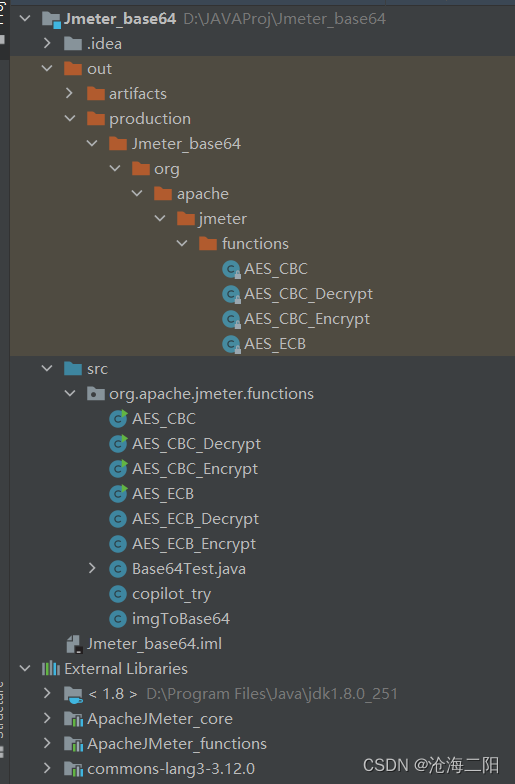515x784 pixels.
Task: Select Base64Test.java file name
Action: click(x=189, y=569)
